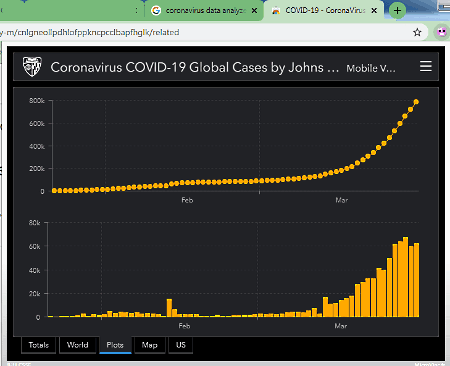Open a new tab with the plus button

coord(397,10)
